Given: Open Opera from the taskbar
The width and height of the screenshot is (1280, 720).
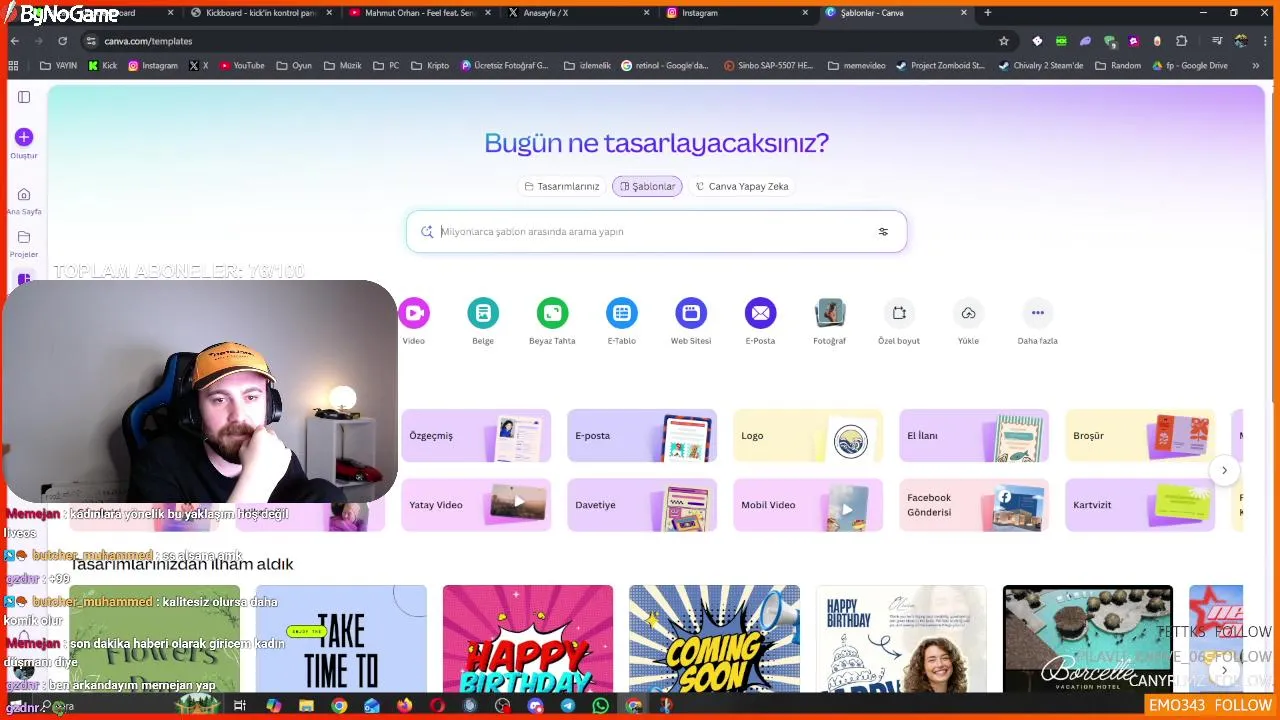Looking at the screenshot, I should (x=437, y=705).
